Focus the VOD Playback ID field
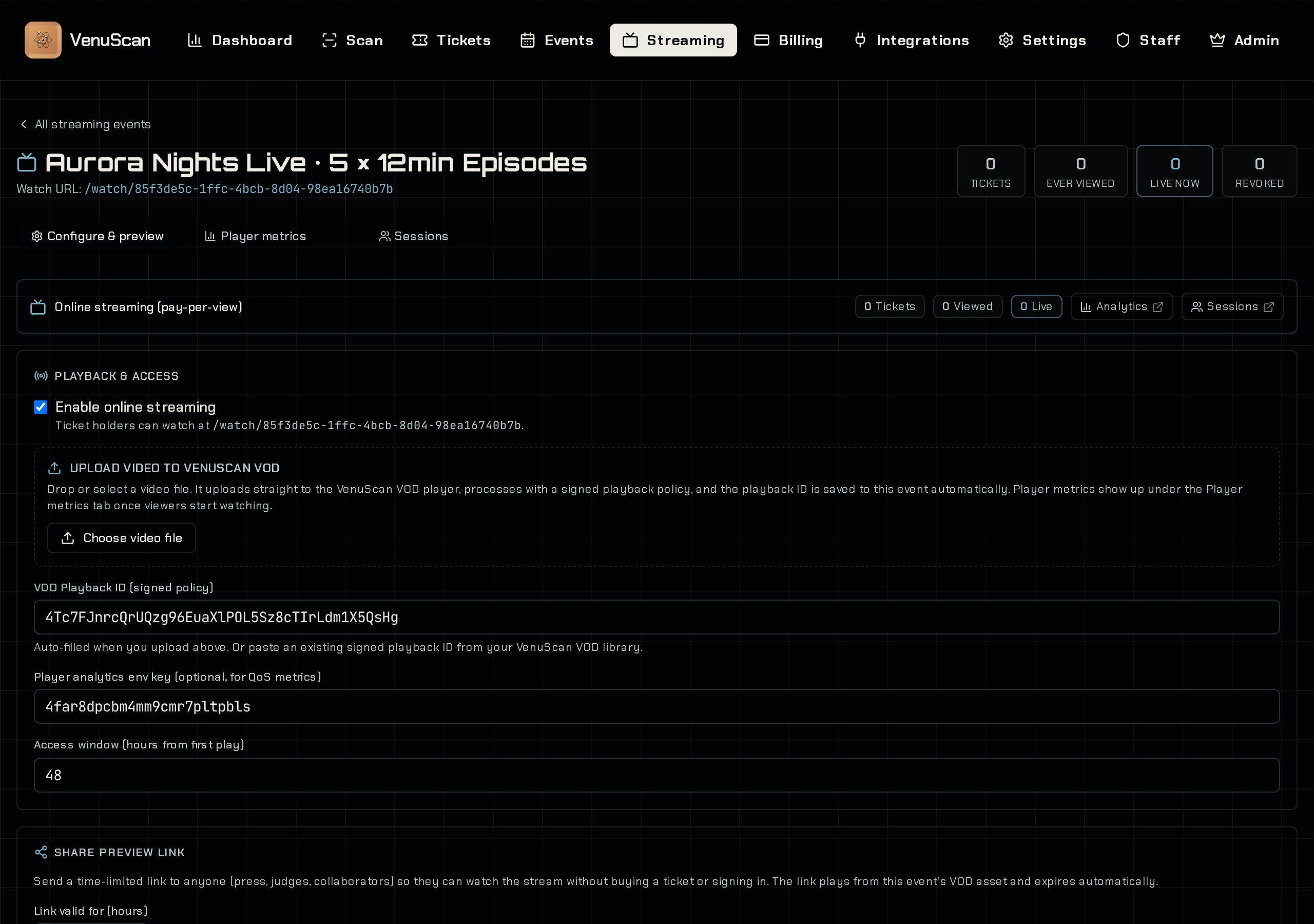Viewport: 1314px width, 924px height. [x=656, y=617]
